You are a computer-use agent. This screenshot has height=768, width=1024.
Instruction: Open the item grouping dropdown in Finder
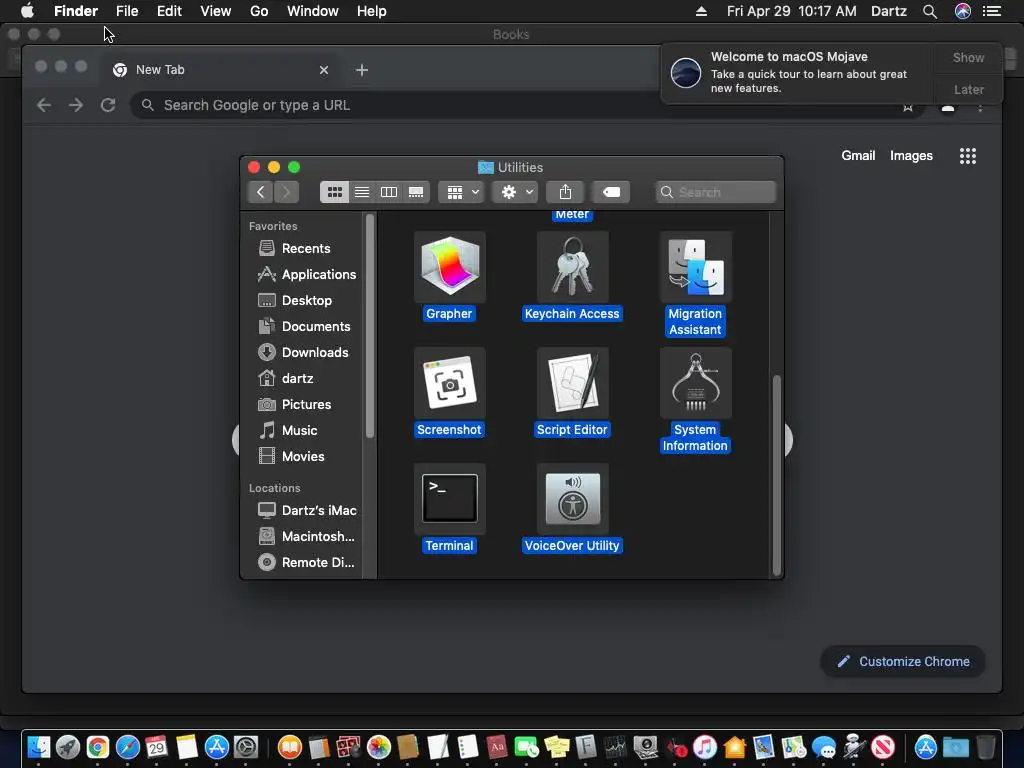pos(462,192)
